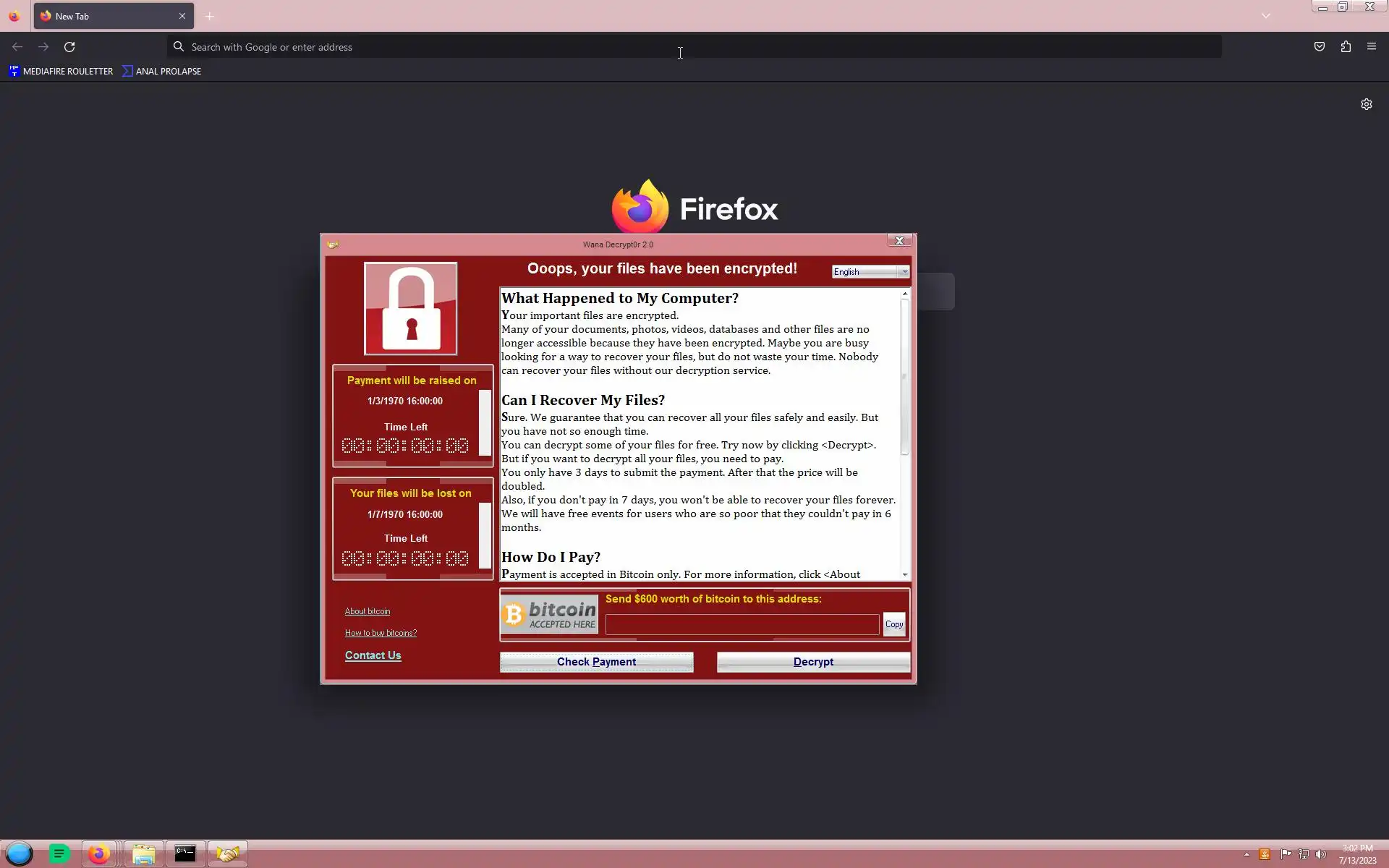Show hidden system tray icons arrow
Screen dimensions: 1389x868
click(1246, 854)
